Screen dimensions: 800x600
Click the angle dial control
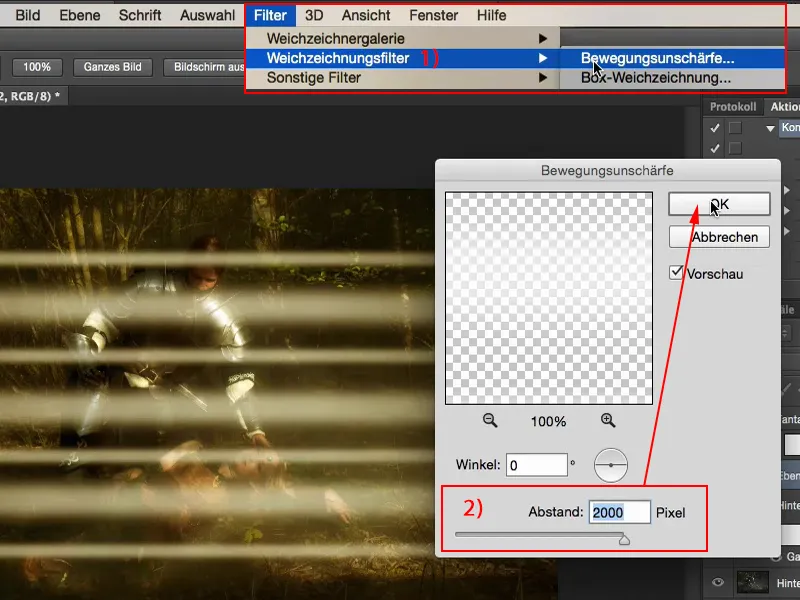coord(611,465)
